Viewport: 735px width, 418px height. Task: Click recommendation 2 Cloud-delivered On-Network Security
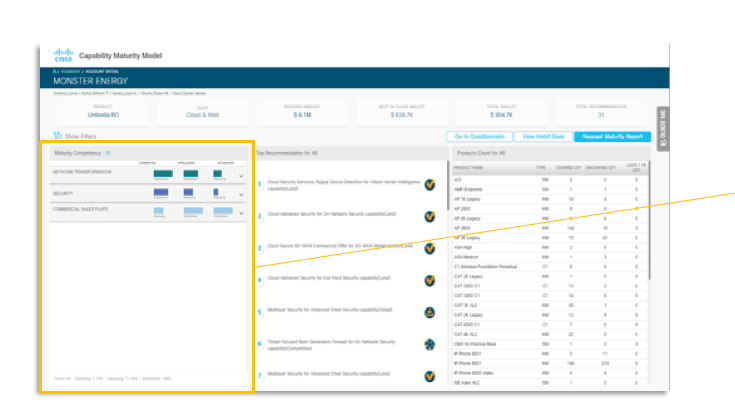pyautogui.click(x=331, y=214)
